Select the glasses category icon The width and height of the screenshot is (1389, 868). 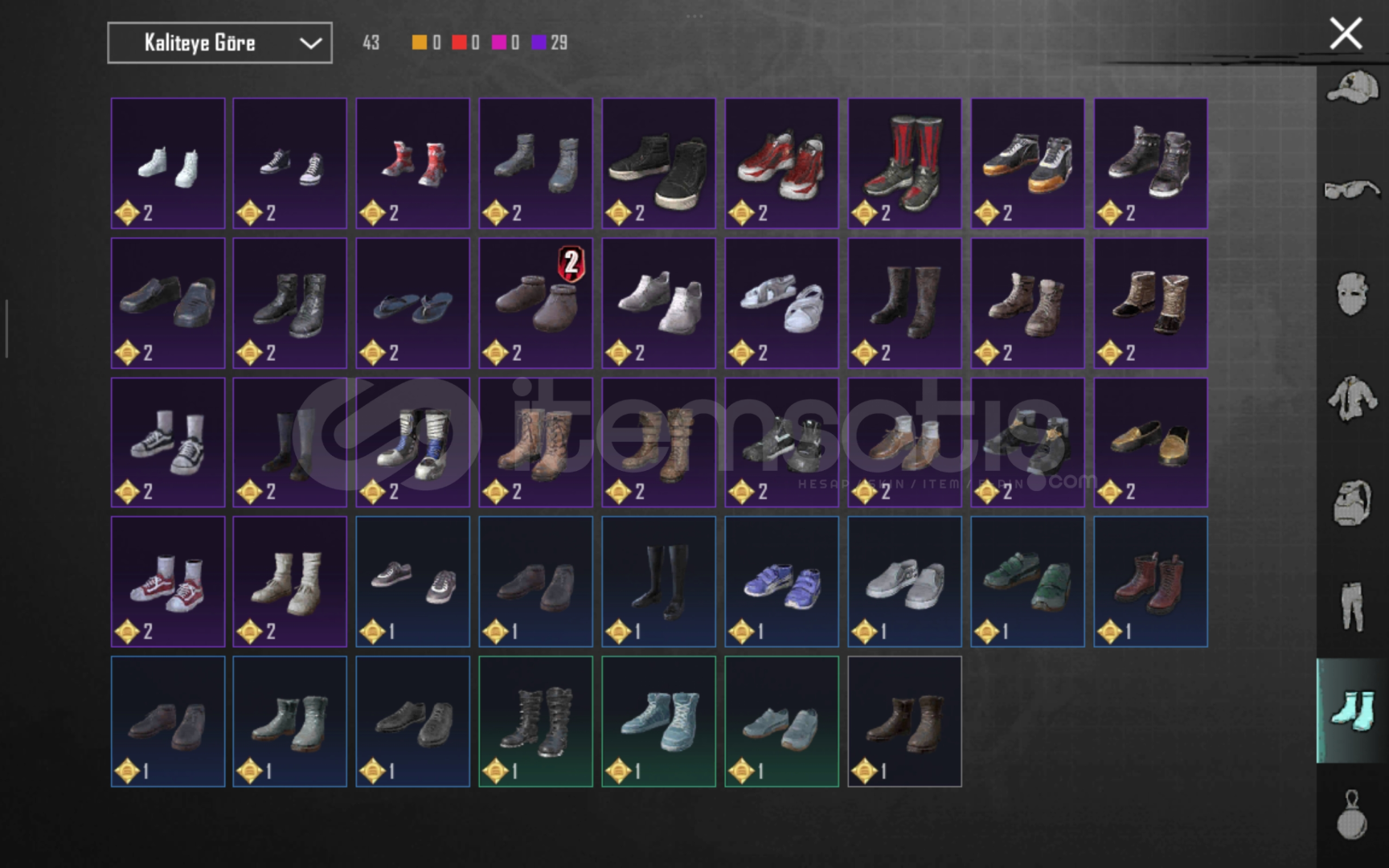point(1352,190)
